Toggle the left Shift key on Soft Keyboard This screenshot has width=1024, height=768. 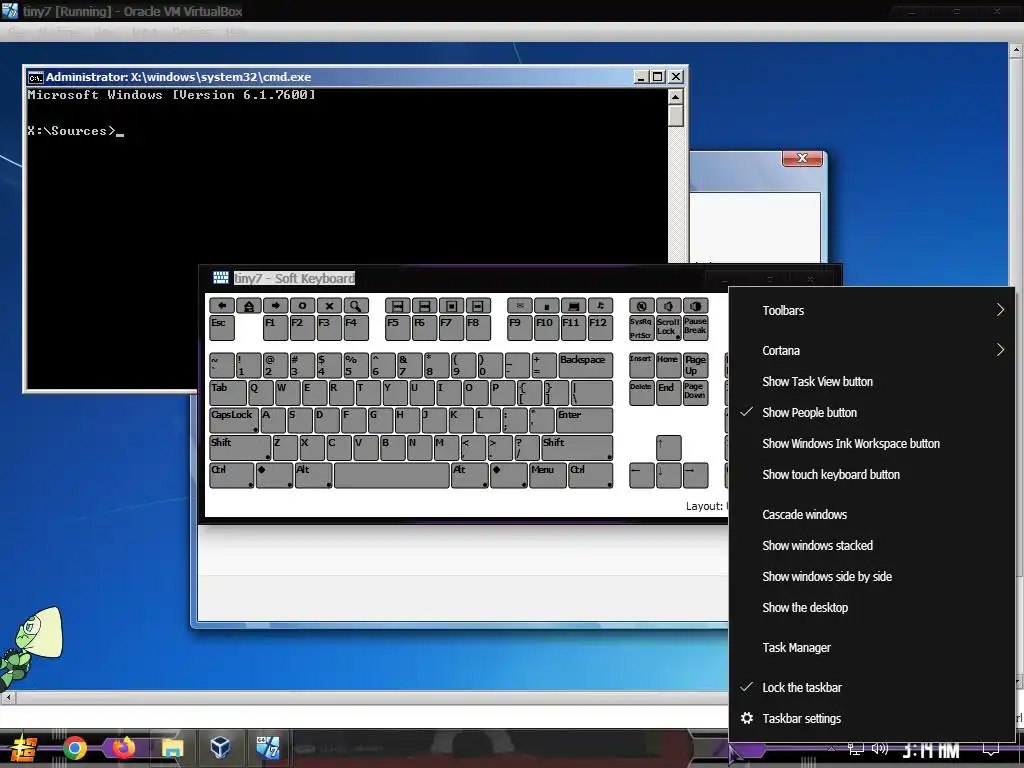click(240, 448)
